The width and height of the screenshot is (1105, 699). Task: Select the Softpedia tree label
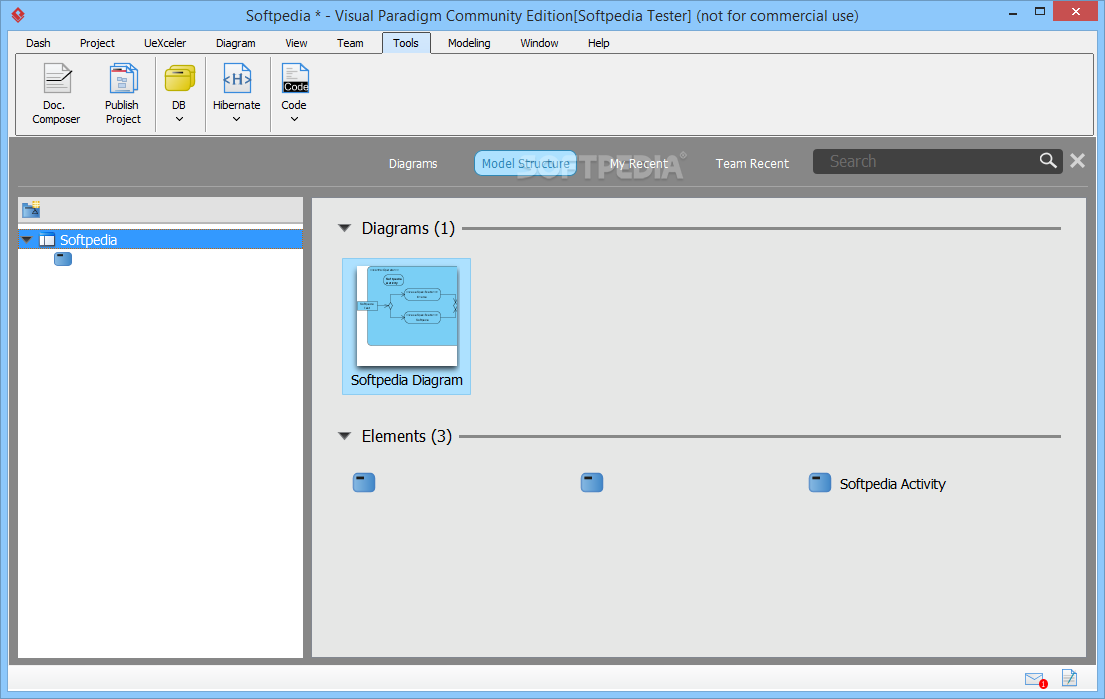click(x=88, y=240)
